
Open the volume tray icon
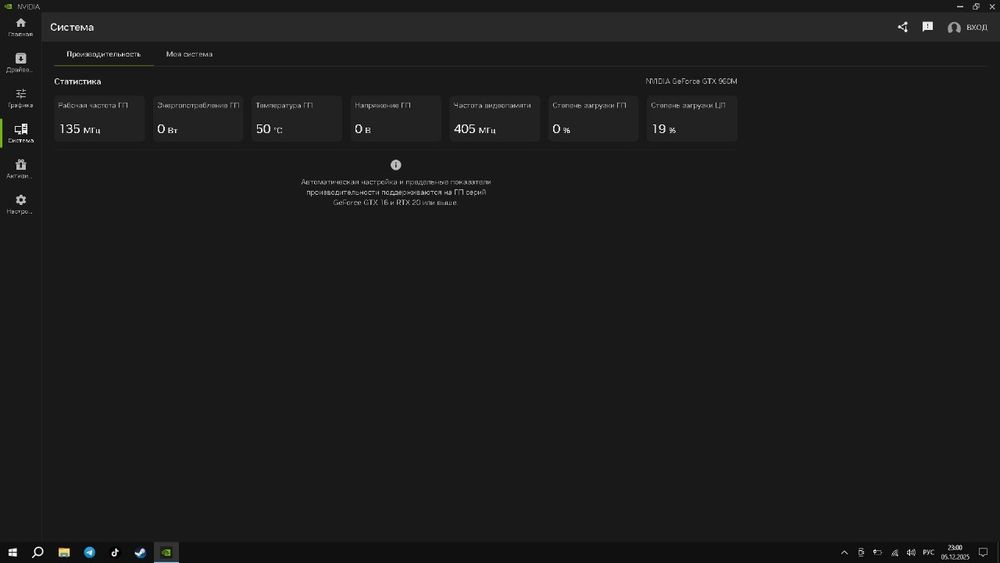click(x=911, y=552)
